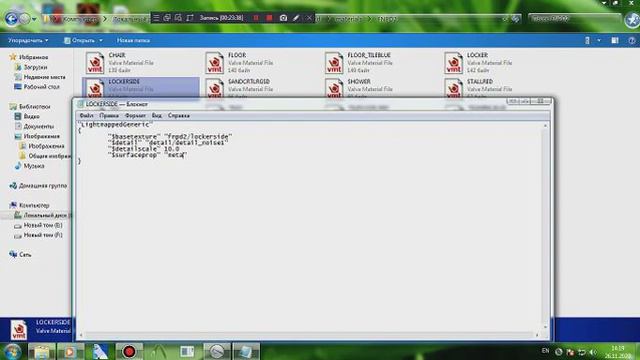Viewport: 640px width, 360px height.
Task: Open the Упорядочить dropdown
Action: (x=28, y=40)
